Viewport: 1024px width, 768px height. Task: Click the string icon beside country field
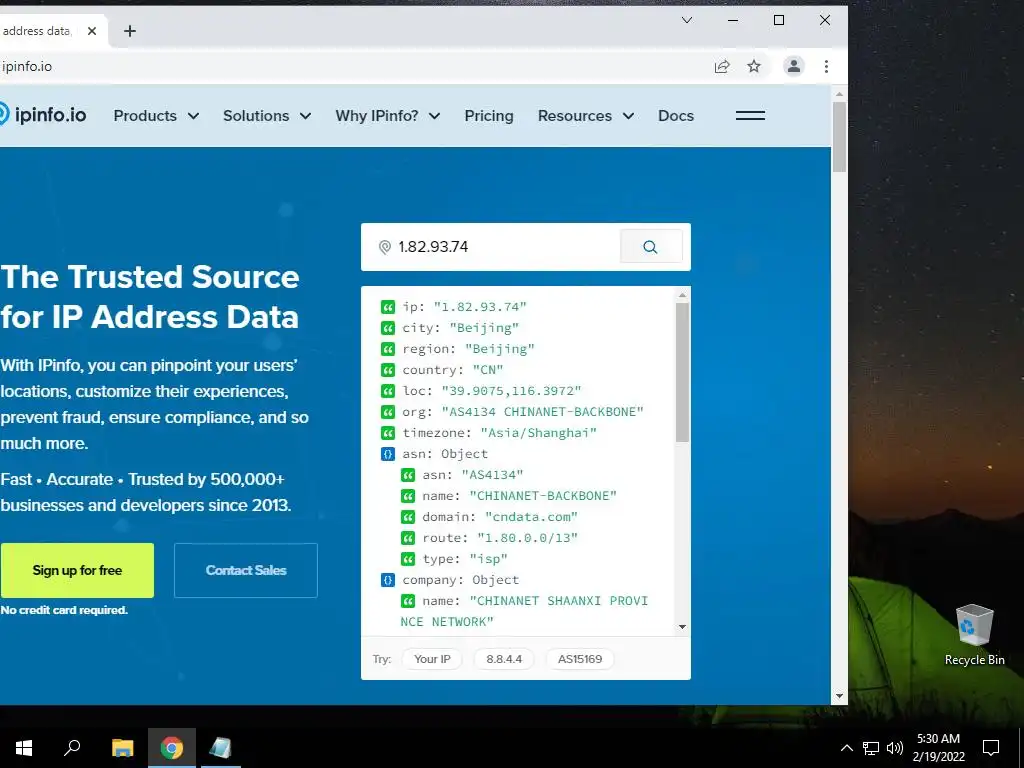[x=388, y=370]
